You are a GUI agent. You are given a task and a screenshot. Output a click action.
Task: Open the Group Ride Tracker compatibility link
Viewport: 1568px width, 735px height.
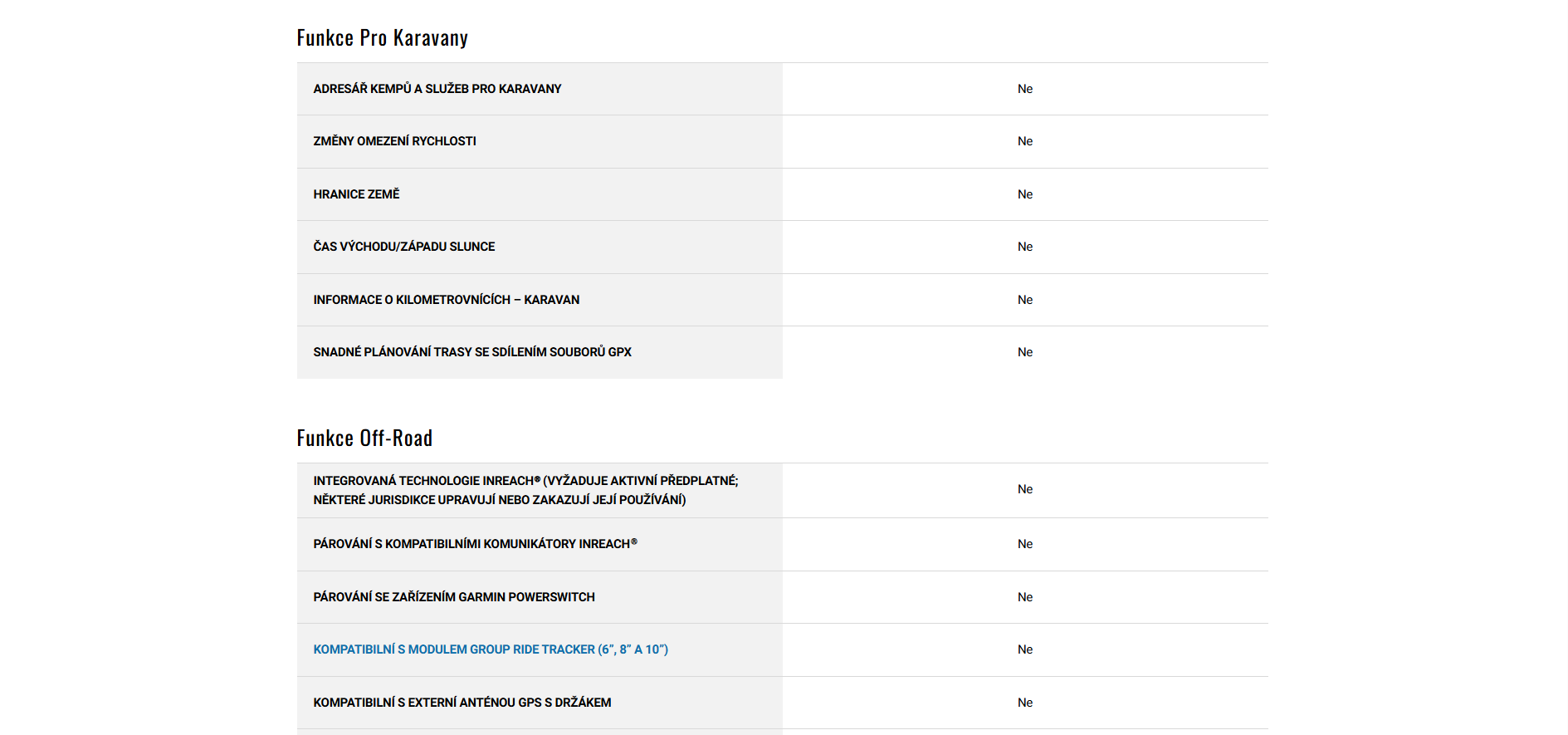tap(491, 649)
